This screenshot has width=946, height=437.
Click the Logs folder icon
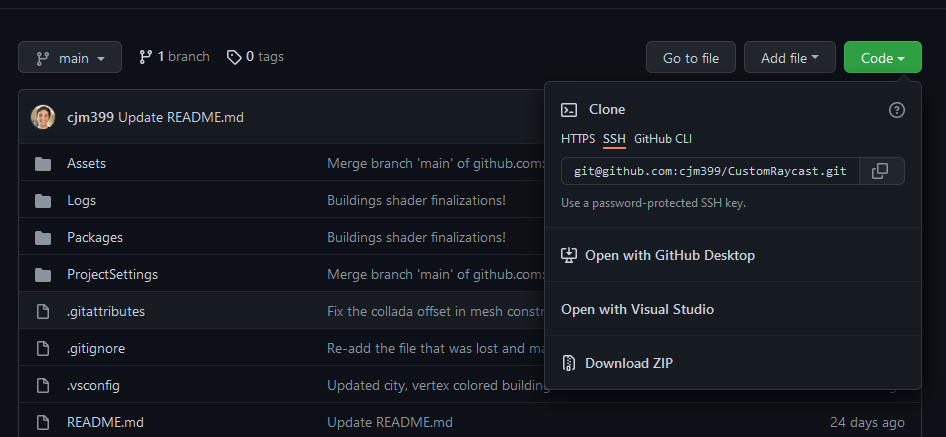point(43,200)
